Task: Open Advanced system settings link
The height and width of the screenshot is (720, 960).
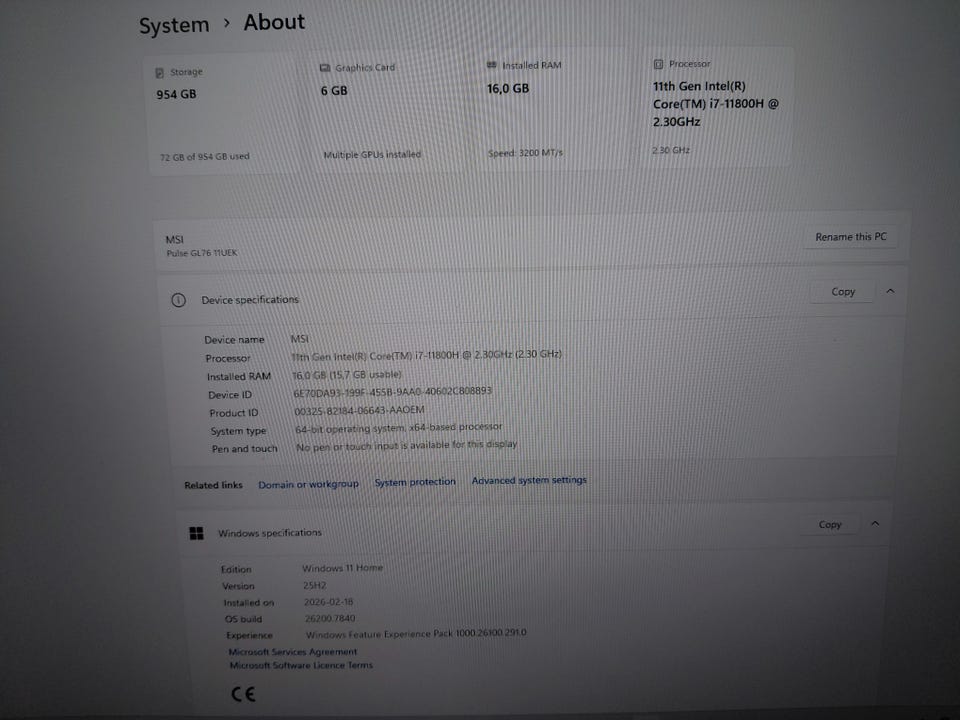Action: [x=529, y=480]
